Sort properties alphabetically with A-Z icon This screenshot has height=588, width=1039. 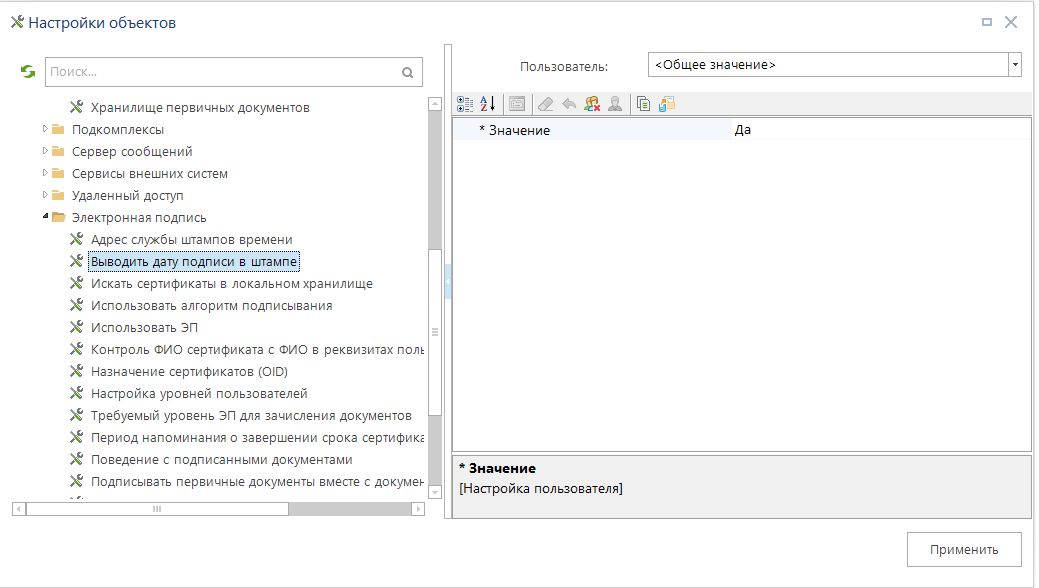[x=487, y=103]
